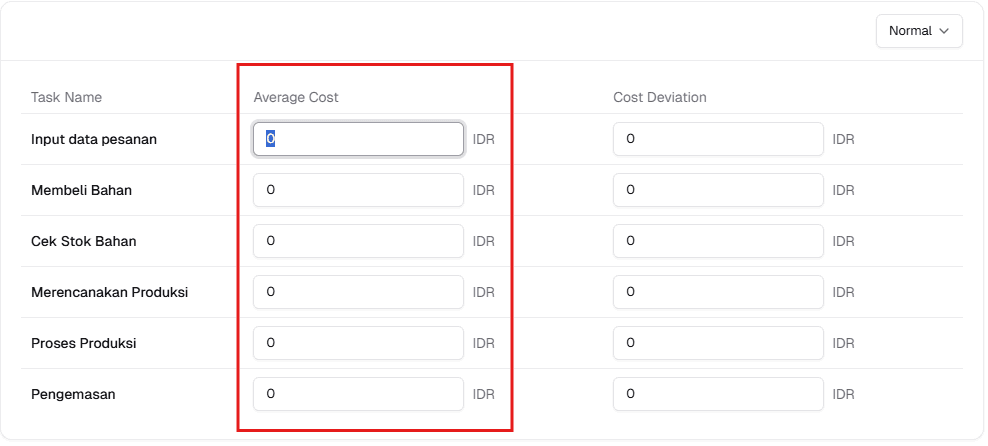Select Cost Deviation input for Membeli Bahan

click(718, 190)
